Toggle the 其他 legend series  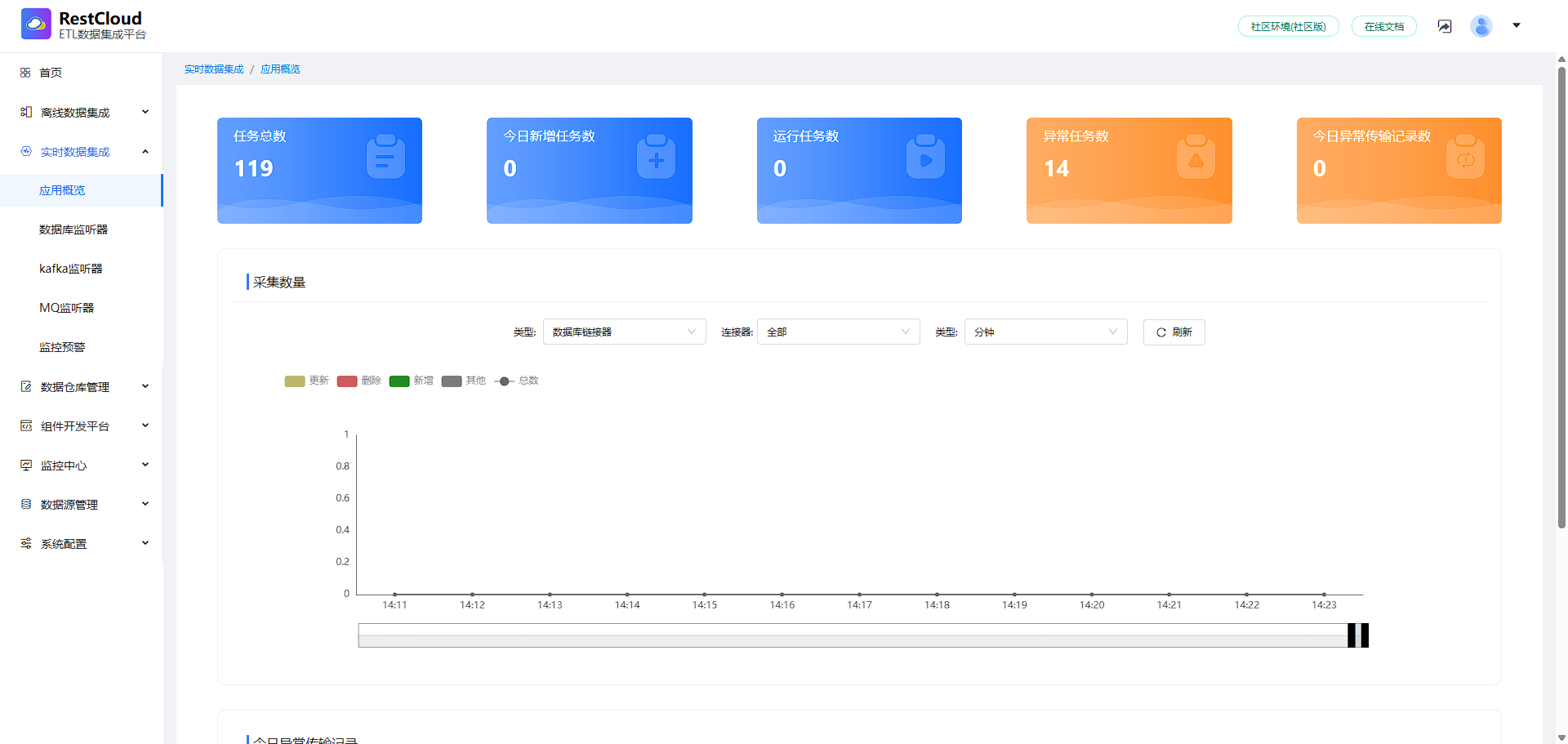click(464, 381)
